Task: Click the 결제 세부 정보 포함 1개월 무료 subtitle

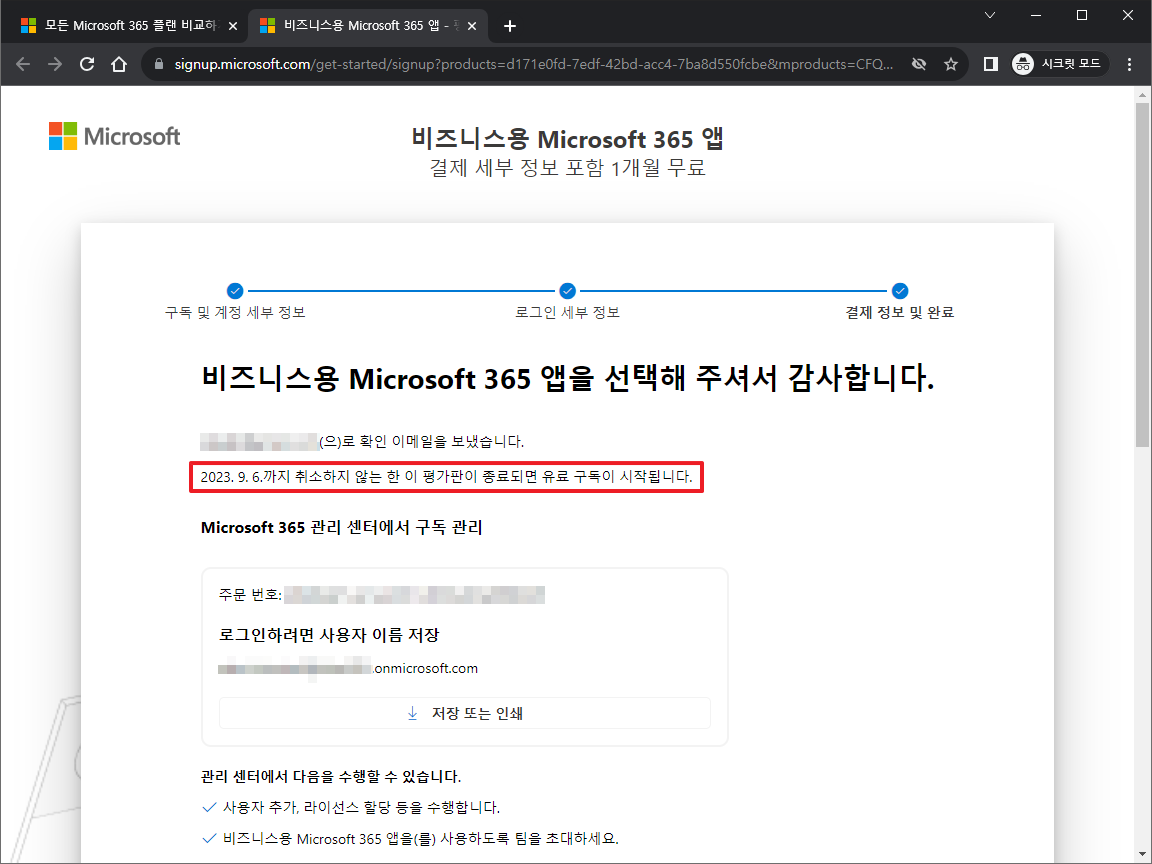Action: pos(568,168)
